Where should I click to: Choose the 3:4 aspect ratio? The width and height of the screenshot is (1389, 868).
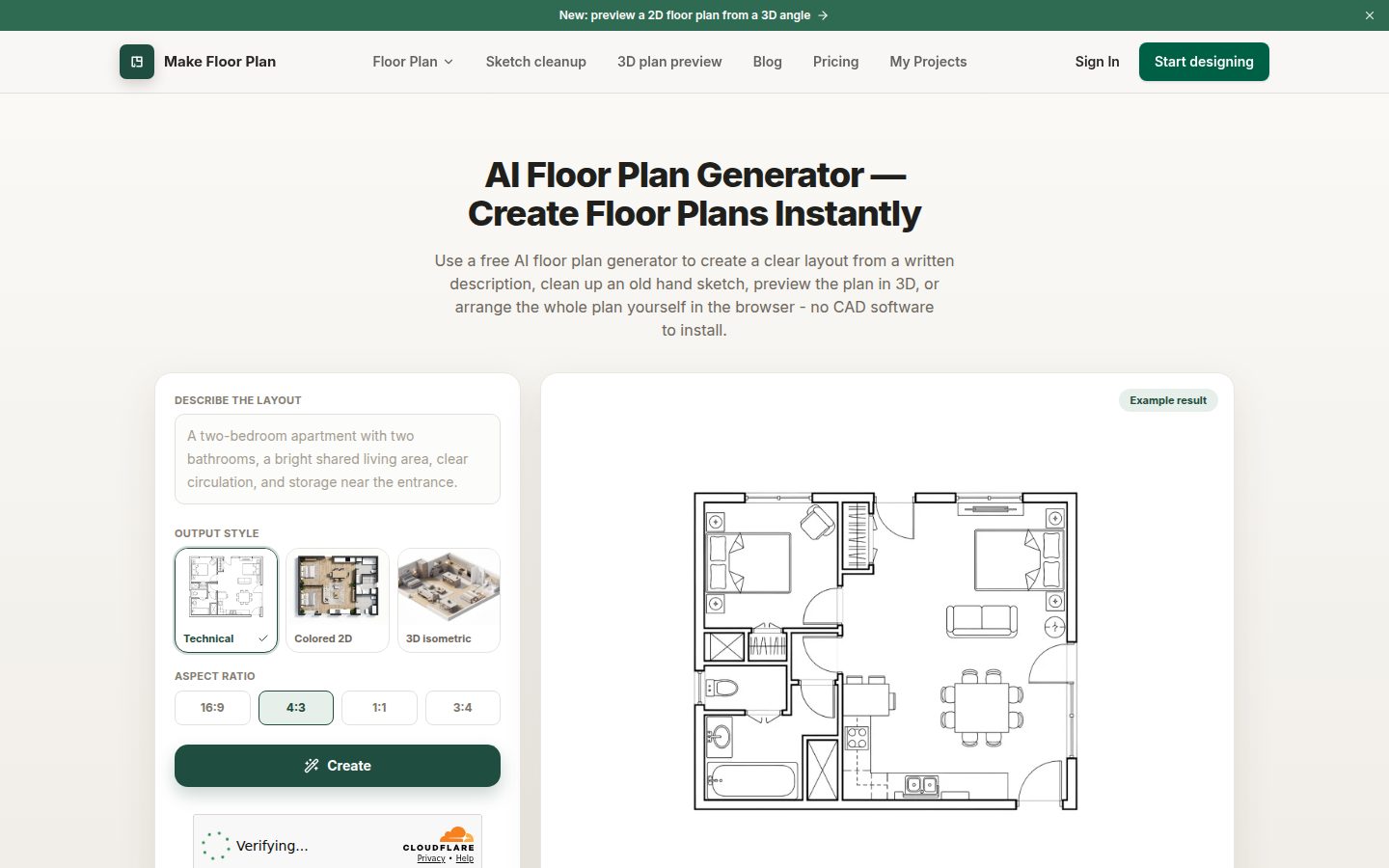pyautogui.click(x=463, y=708)
